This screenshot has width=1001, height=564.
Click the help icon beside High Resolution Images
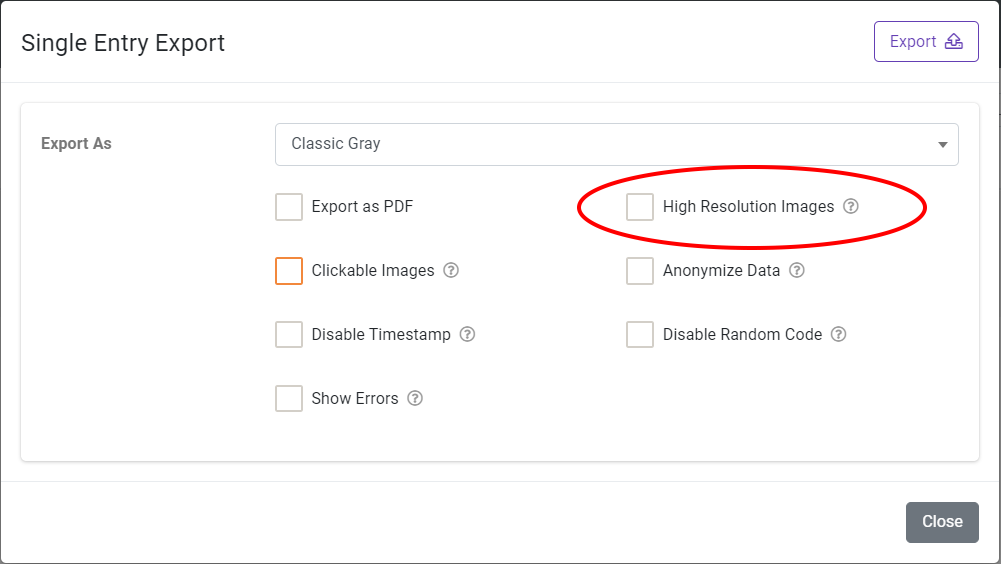[x=851, y=207]
